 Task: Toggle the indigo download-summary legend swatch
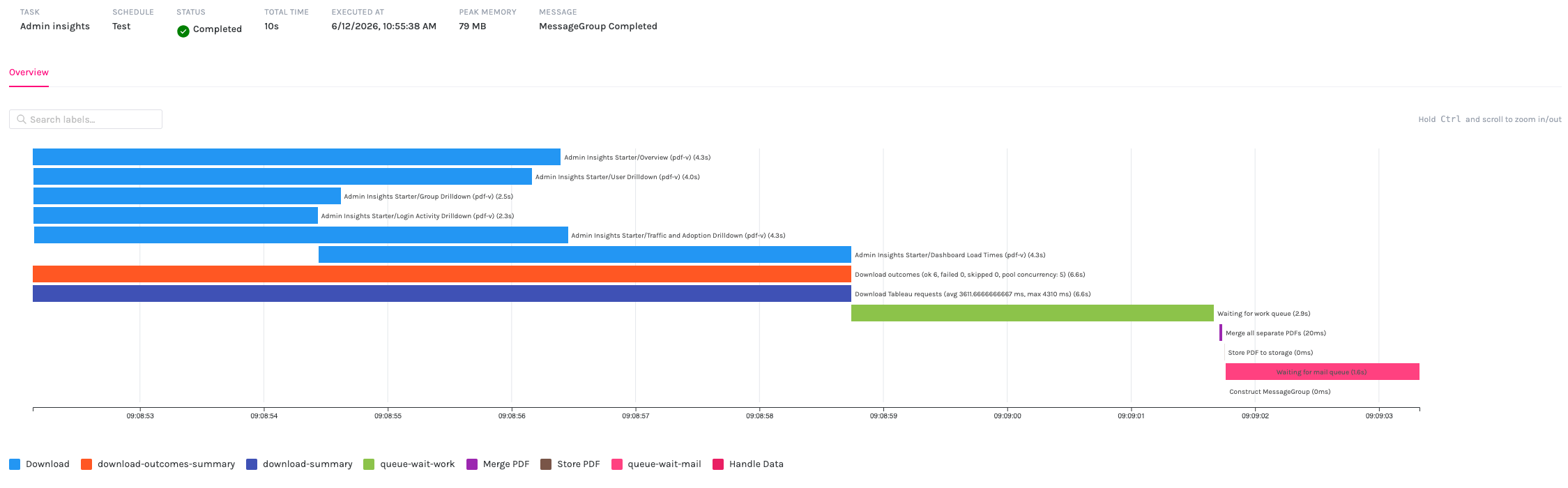click(x=252, y=464)
